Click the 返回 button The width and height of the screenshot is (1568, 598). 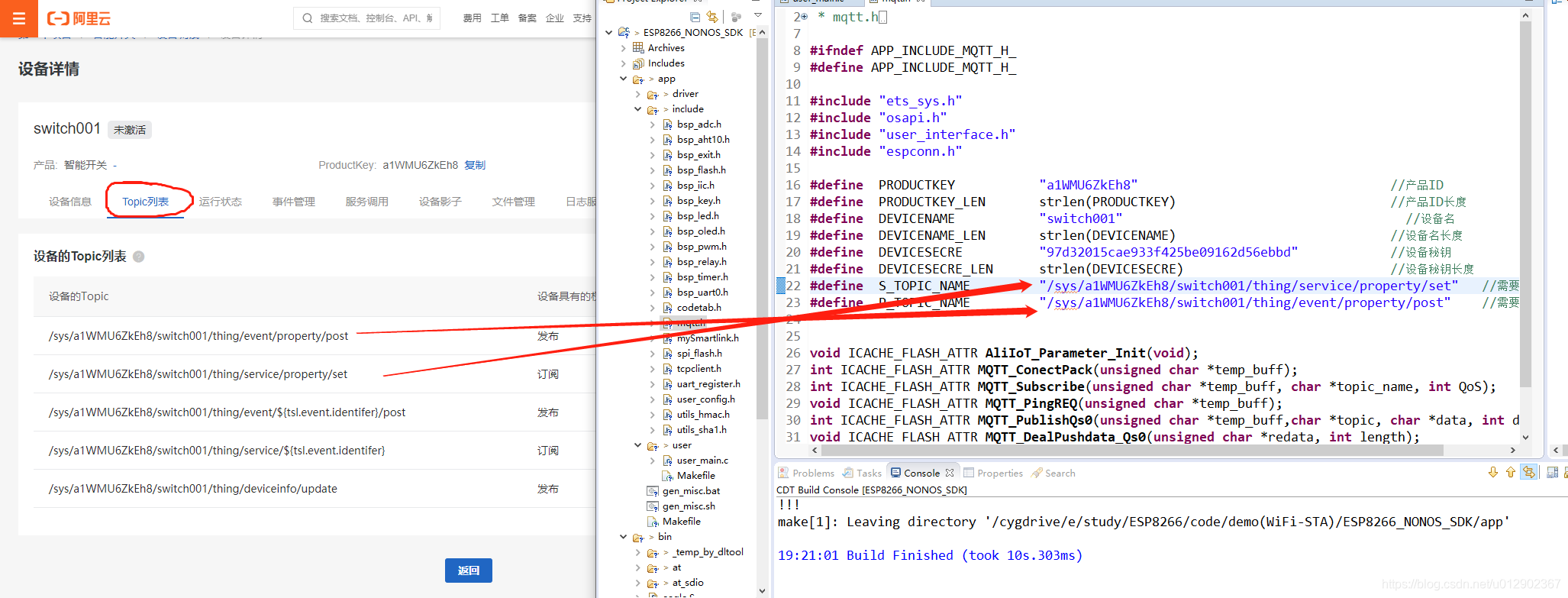click(469, 571)
